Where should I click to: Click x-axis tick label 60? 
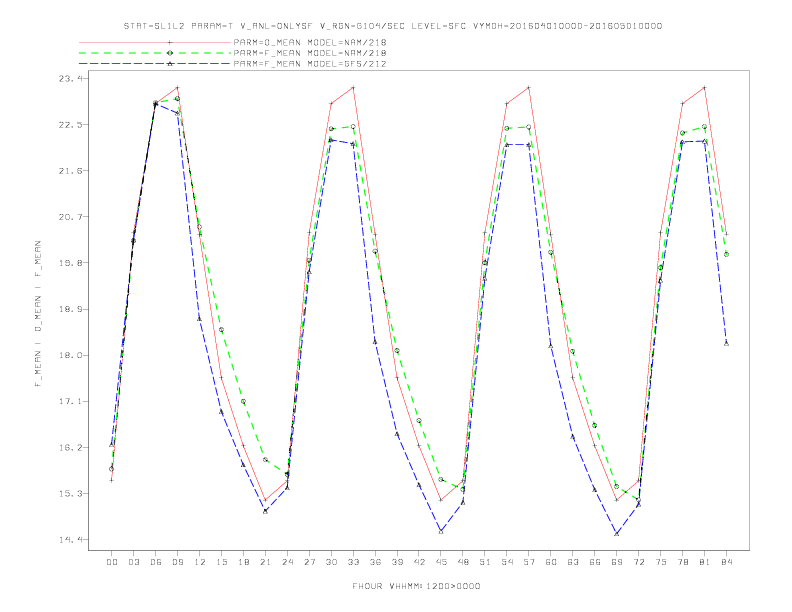(551, 562)
